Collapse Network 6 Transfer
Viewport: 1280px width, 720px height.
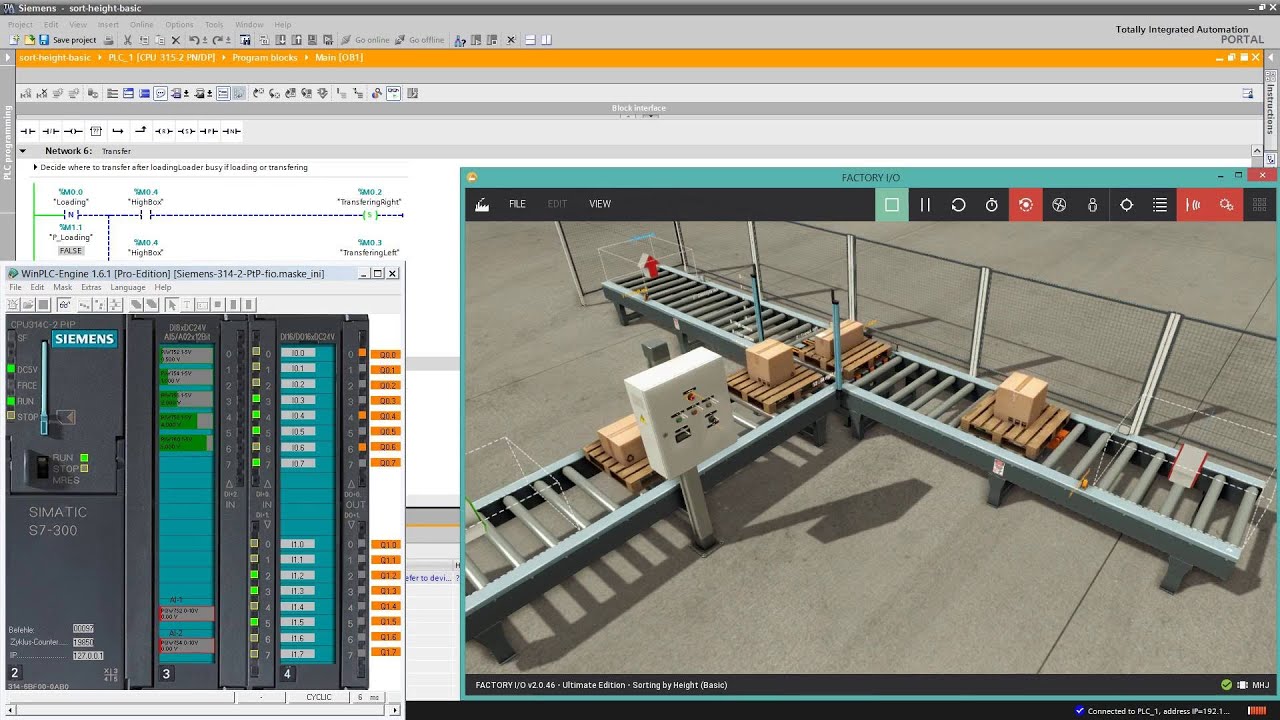23,151
